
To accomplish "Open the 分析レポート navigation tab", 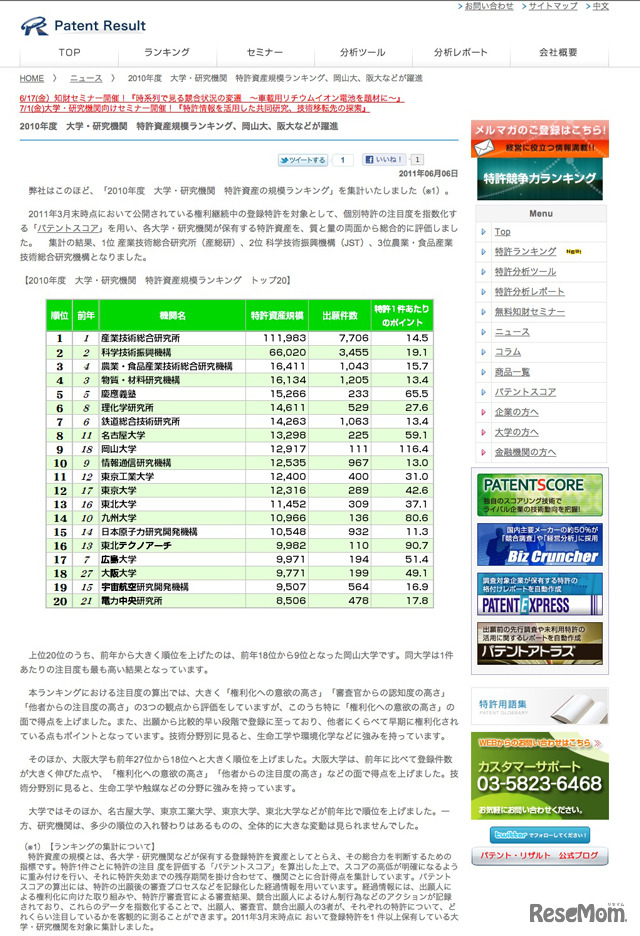I will click(x=460, y=53).
